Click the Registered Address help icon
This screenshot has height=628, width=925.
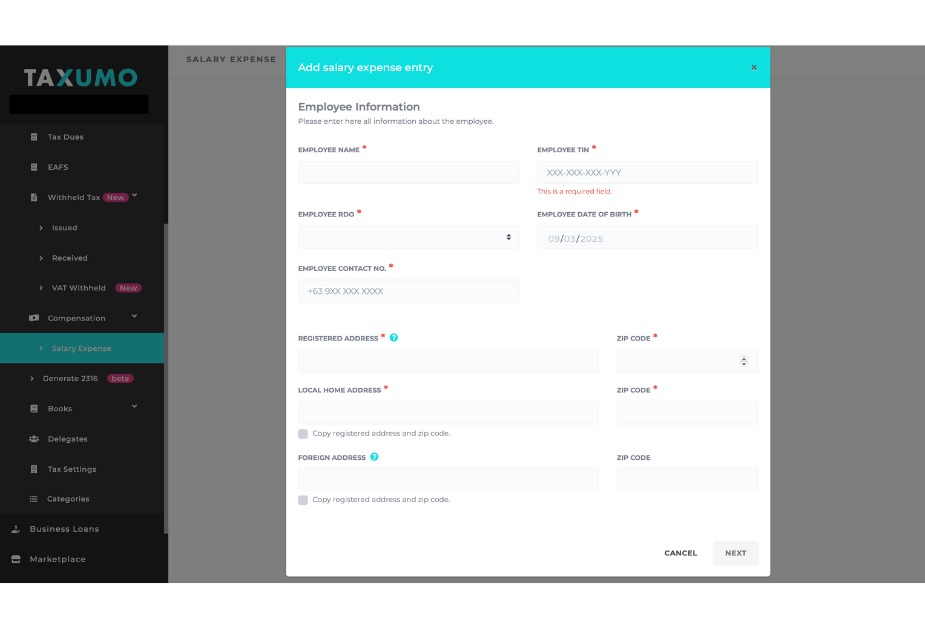[394, 338]
